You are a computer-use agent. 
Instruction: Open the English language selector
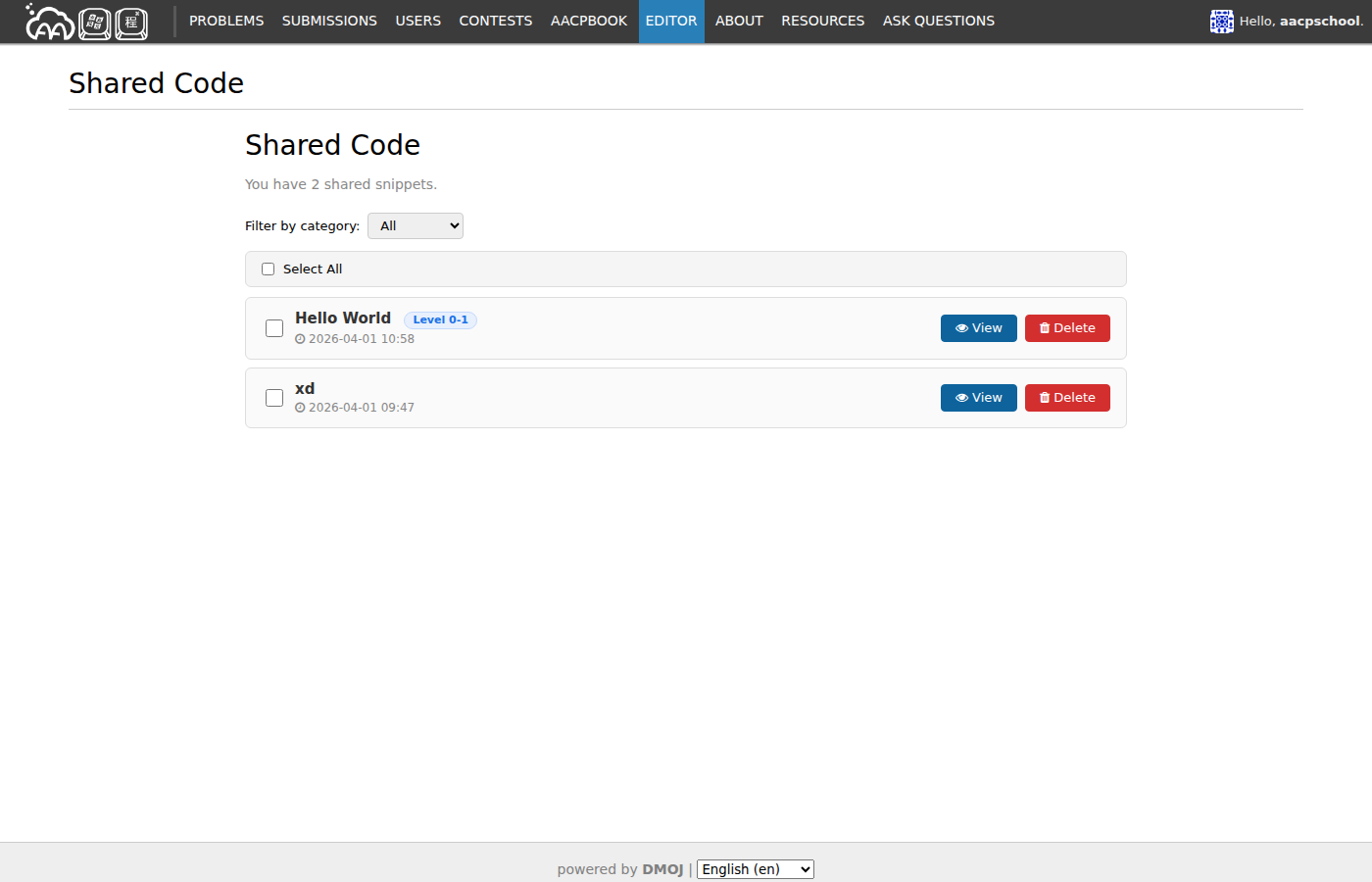point(755,869)
